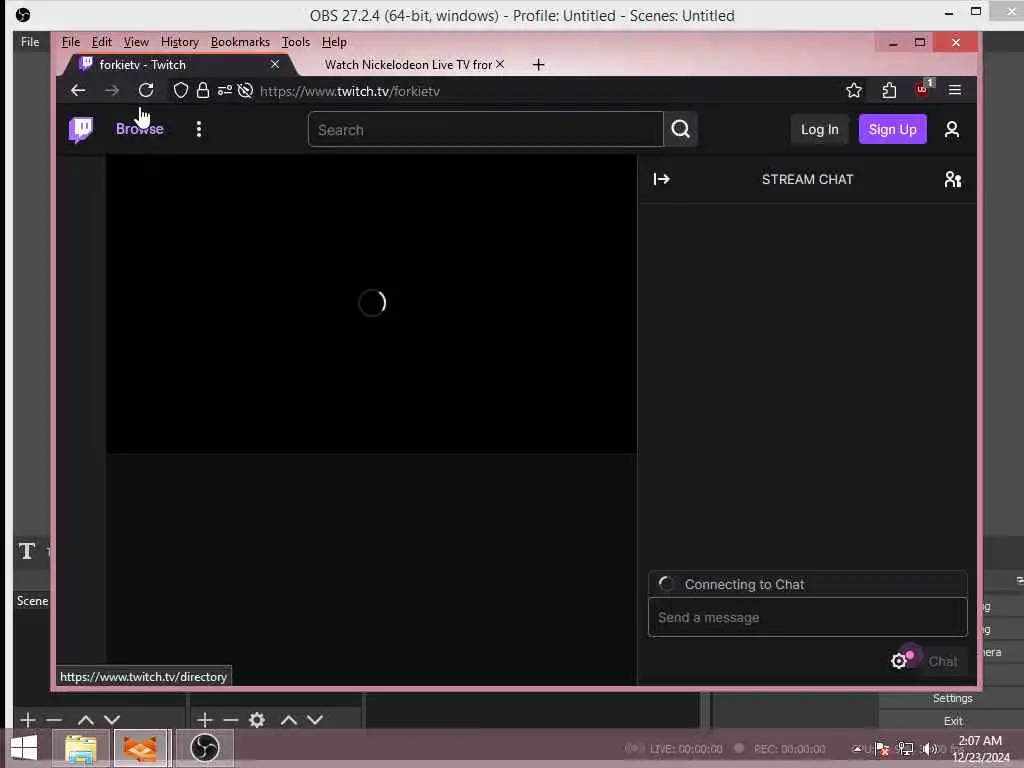Click the Firefox-style browser taskbar icon

coord(141,748)
